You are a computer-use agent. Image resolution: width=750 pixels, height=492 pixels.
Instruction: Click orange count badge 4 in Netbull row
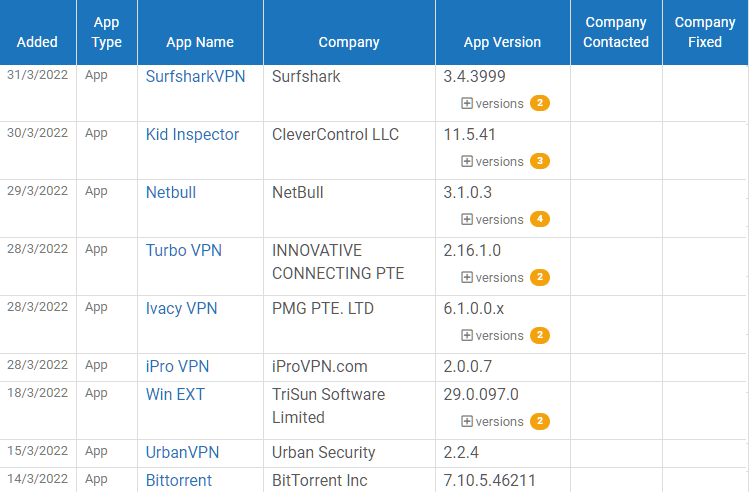point(540,220)
